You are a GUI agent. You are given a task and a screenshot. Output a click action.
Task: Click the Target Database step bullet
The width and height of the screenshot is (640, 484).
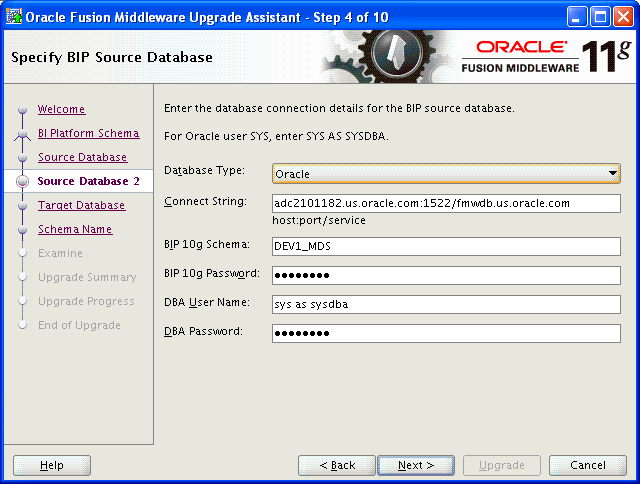click(x=22, y=206)
